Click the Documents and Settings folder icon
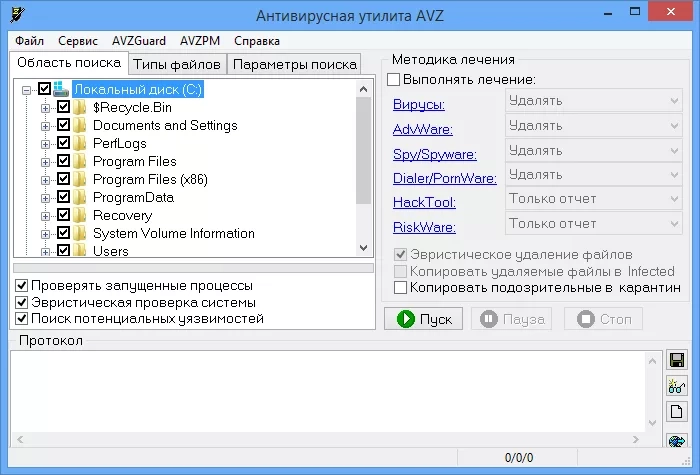 79,125
